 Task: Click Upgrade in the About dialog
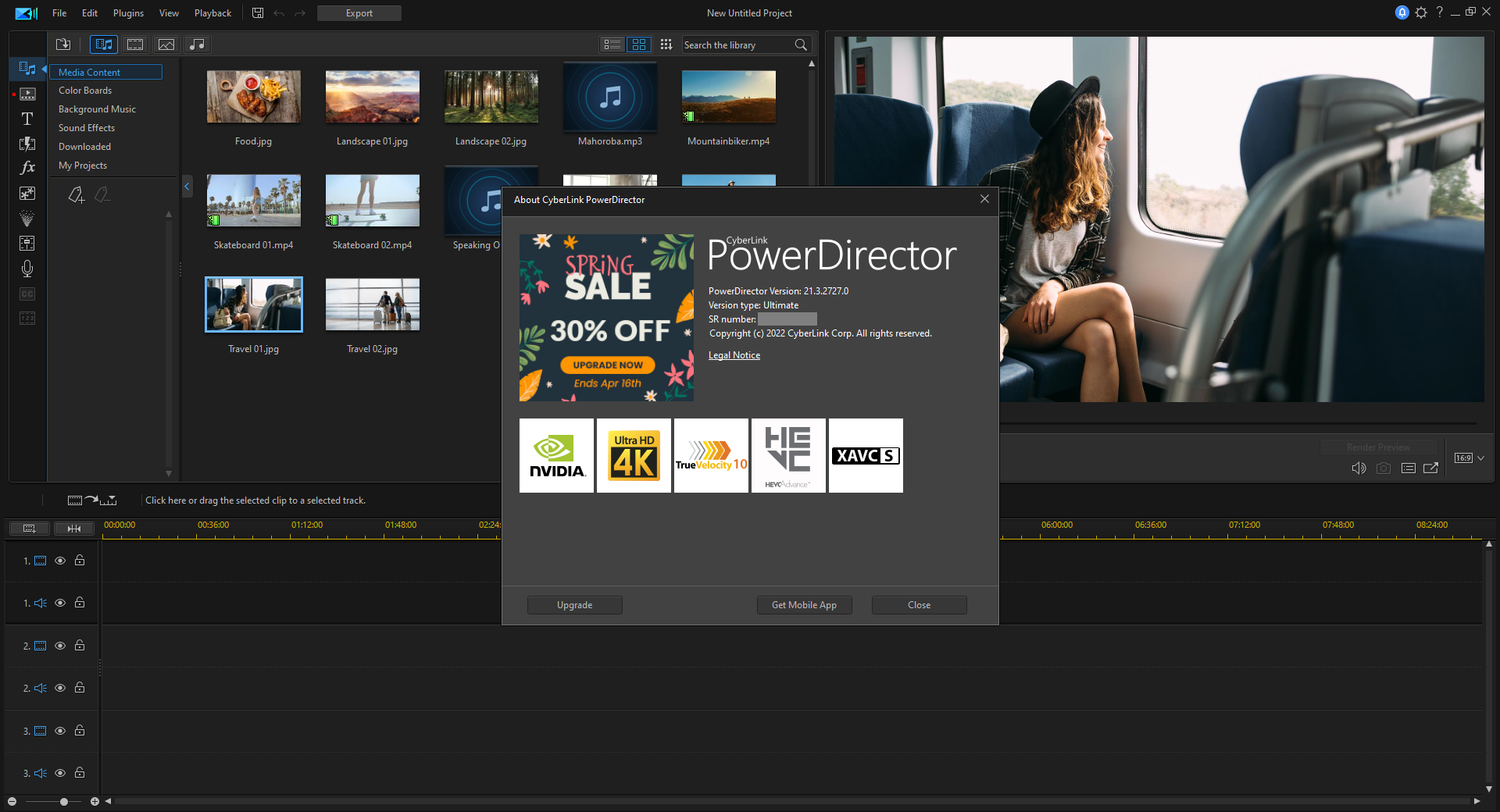pyautogui.click(x=575, y=605)
